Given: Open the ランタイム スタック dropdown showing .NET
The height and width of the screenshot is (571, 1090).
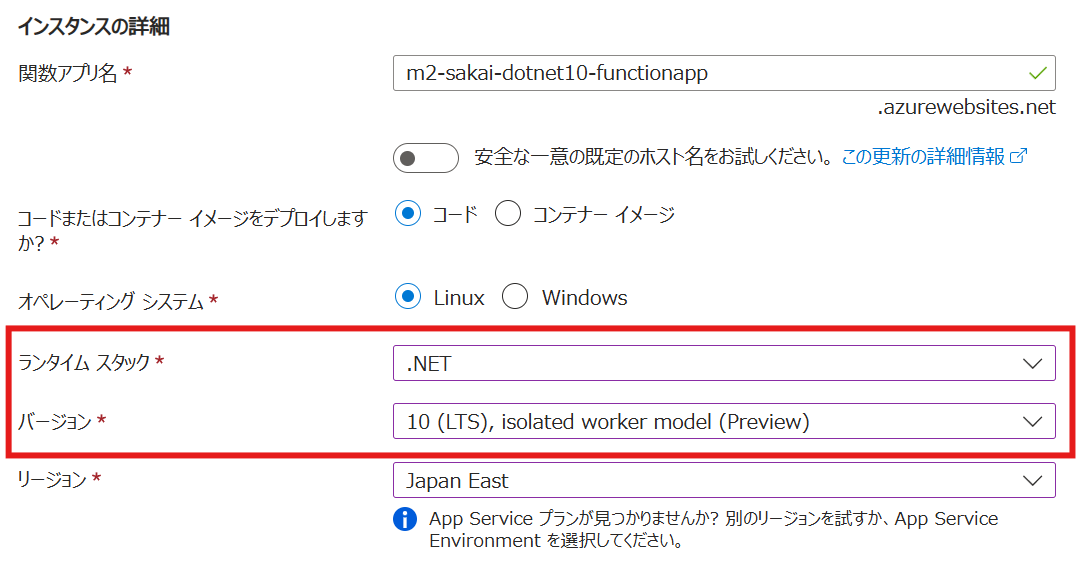Looking at the screenshot, I should [724, 363].
